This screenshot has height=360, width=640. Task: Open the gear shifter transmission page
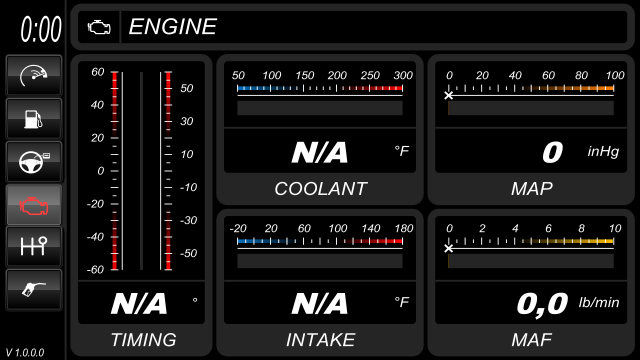point(34,247)
